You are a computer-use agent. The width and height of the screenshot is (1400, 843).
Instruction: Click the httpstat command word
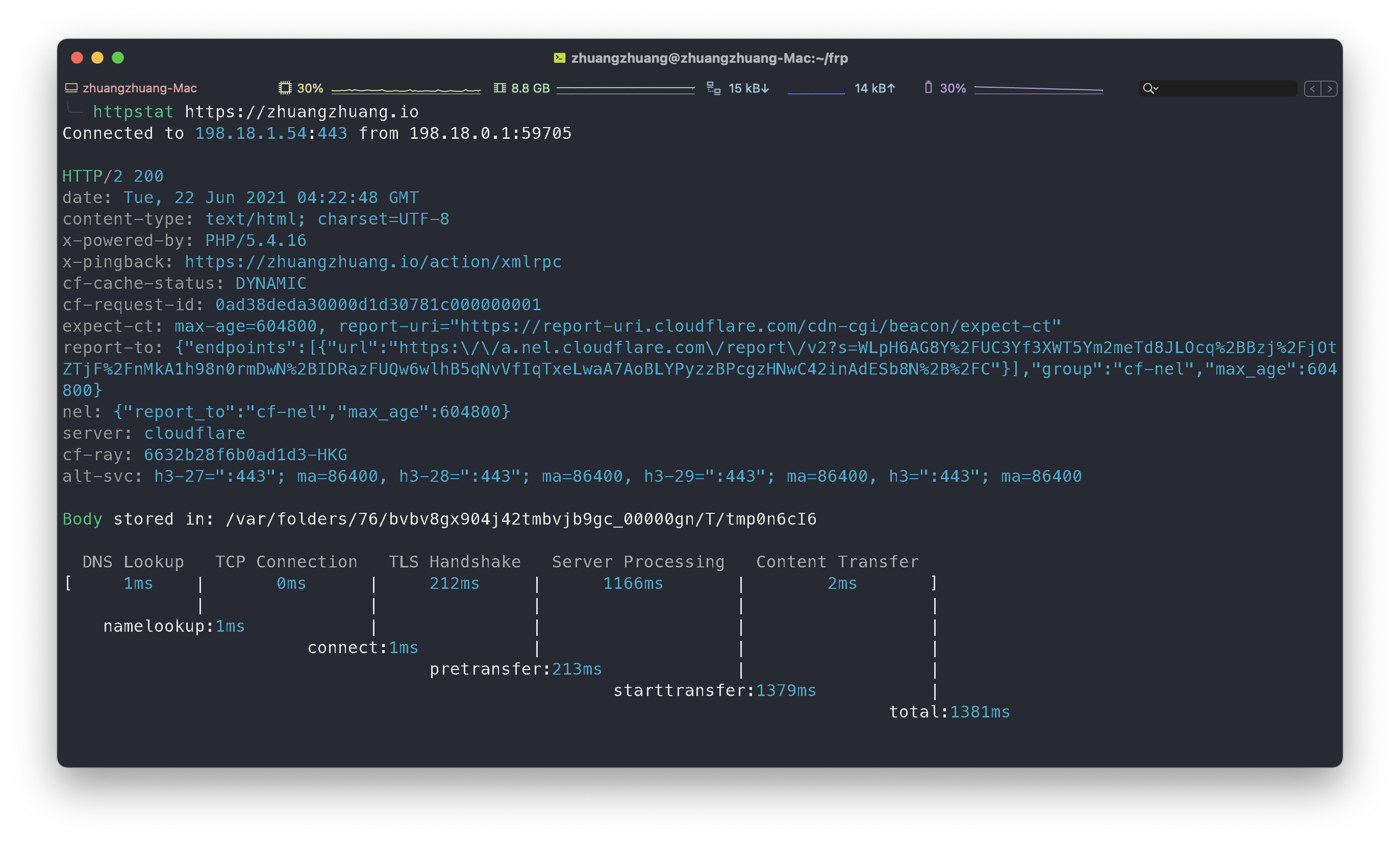click(x=133, y=112)
